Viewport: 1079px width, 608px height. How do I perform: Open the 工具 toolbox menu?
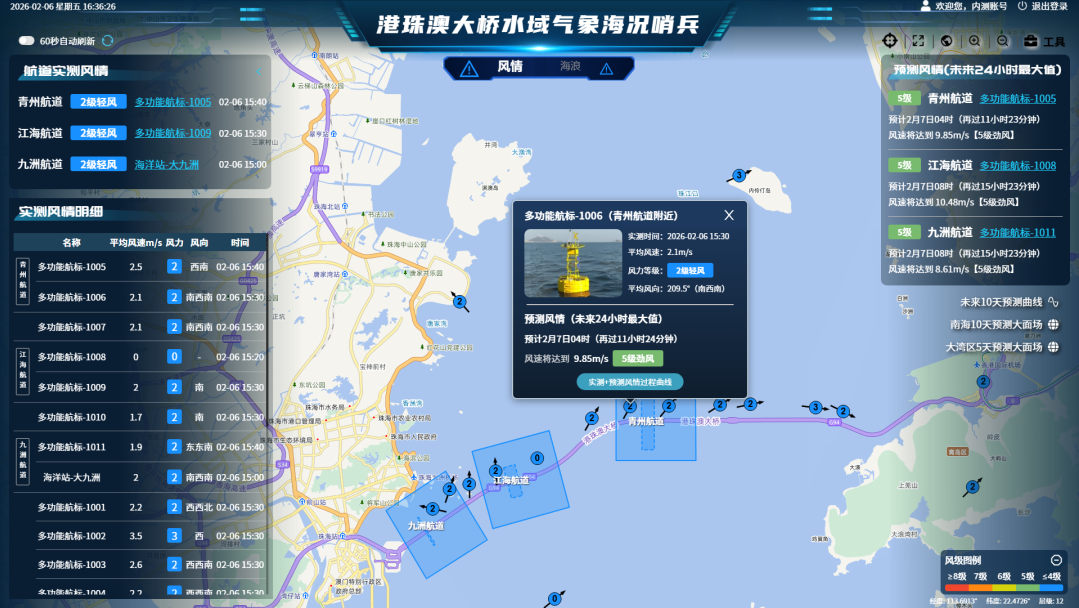pos(1045,41)
